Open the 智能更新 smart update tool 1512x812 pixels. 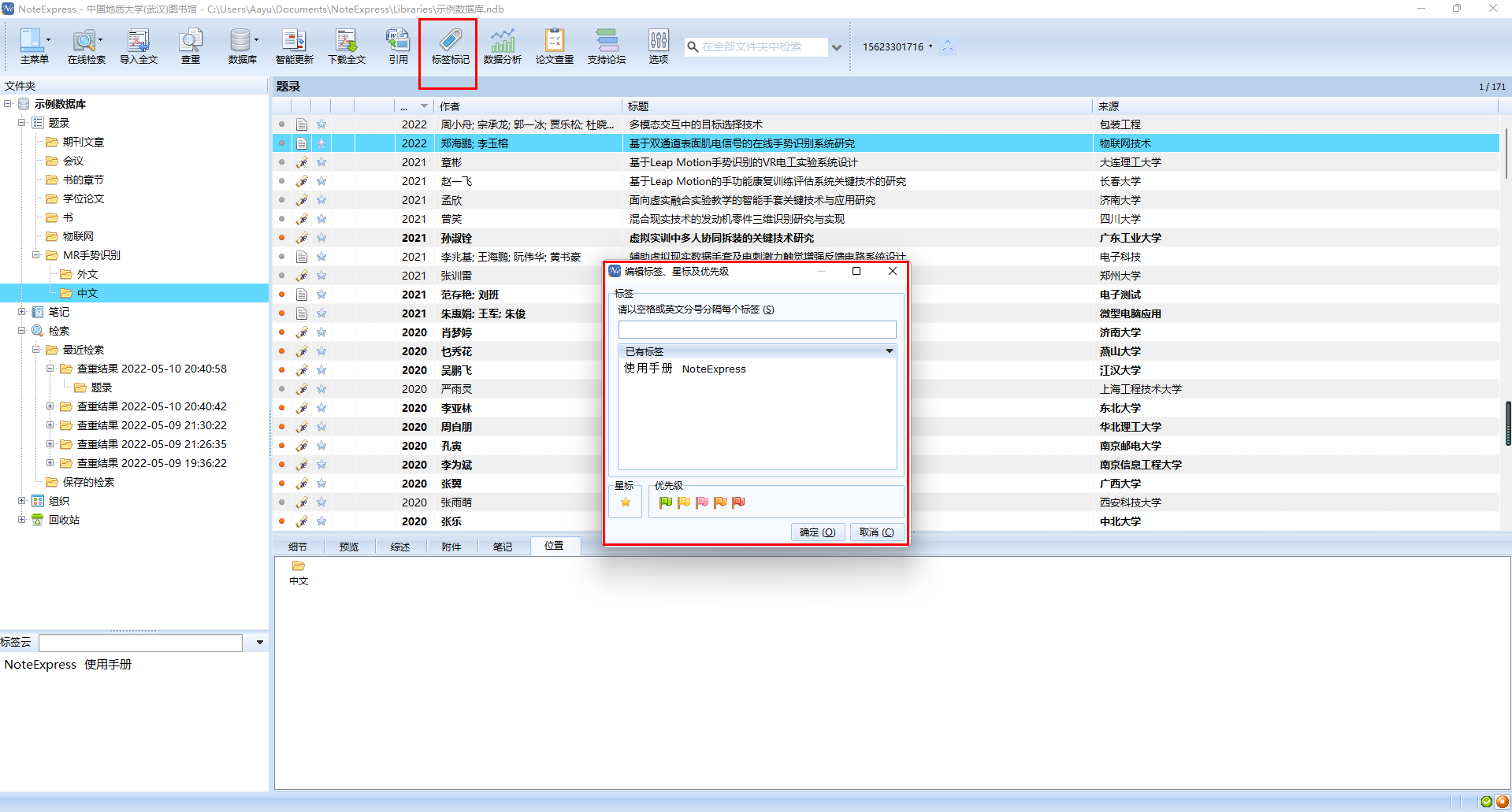pyautogui.click(x=294, y=46)
